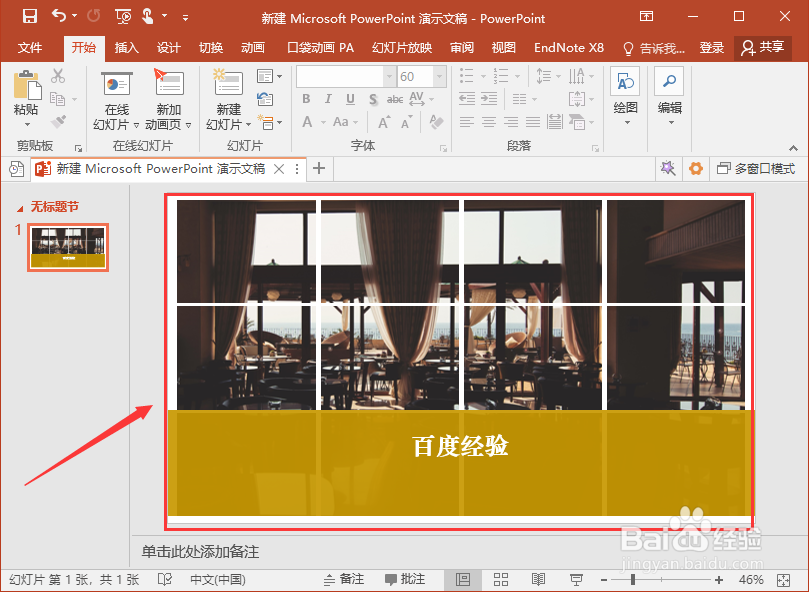The height and width of the screenshot is (592, 809).
Task: Click the 备注 notes button in status bar
Action: [x=344, y=579]
